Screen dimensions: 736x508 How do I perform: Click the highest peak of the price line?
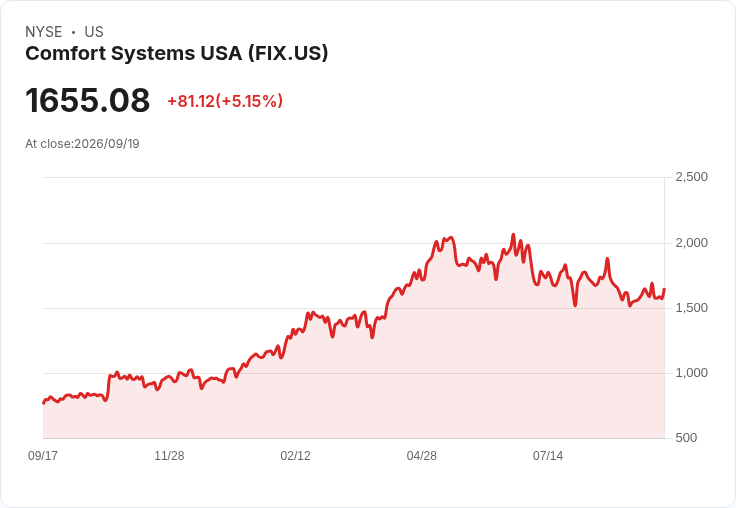(513, 234)
